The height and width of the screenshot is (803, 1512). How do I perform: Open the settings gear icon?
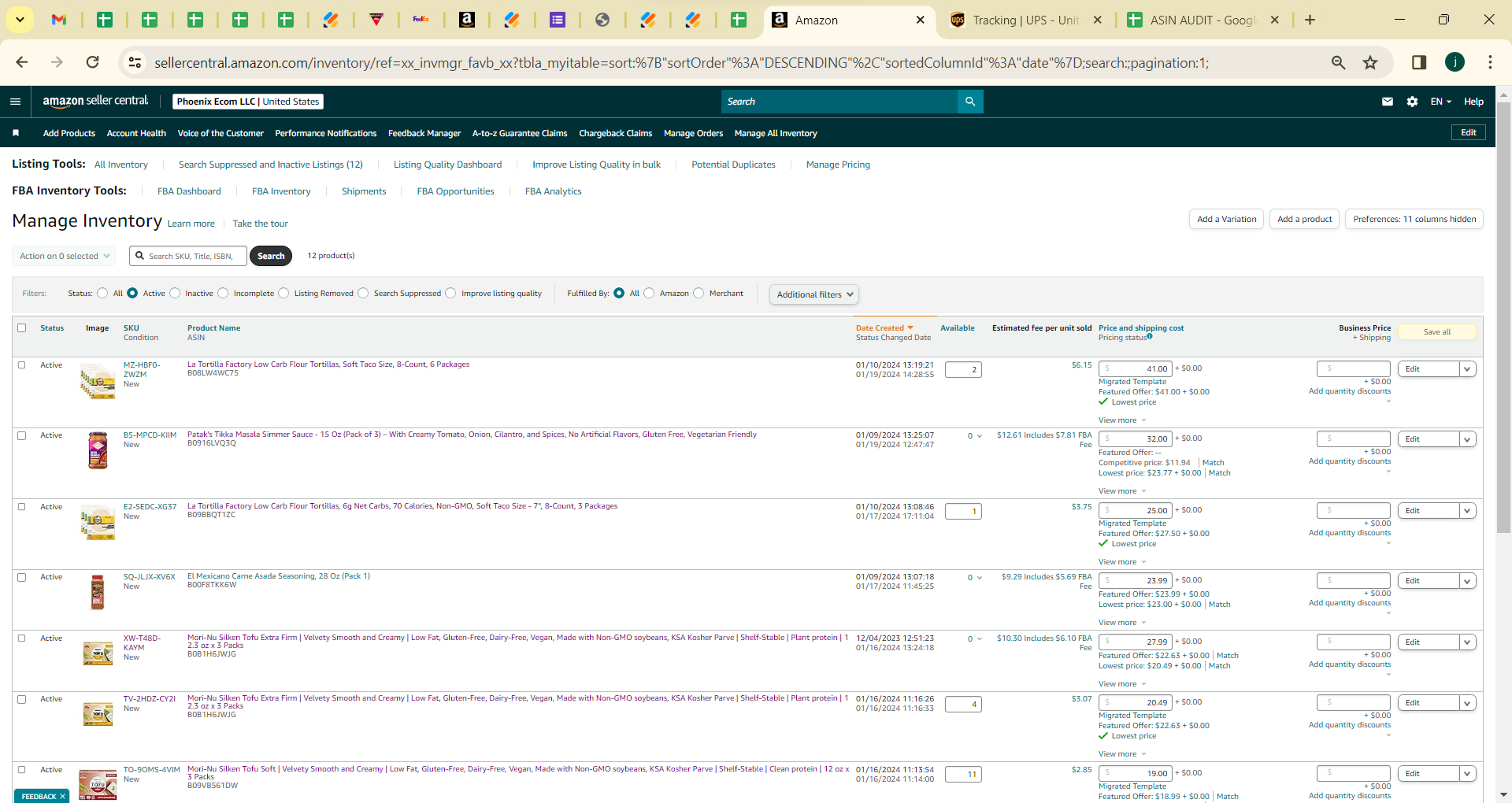tap(1413, 102)
